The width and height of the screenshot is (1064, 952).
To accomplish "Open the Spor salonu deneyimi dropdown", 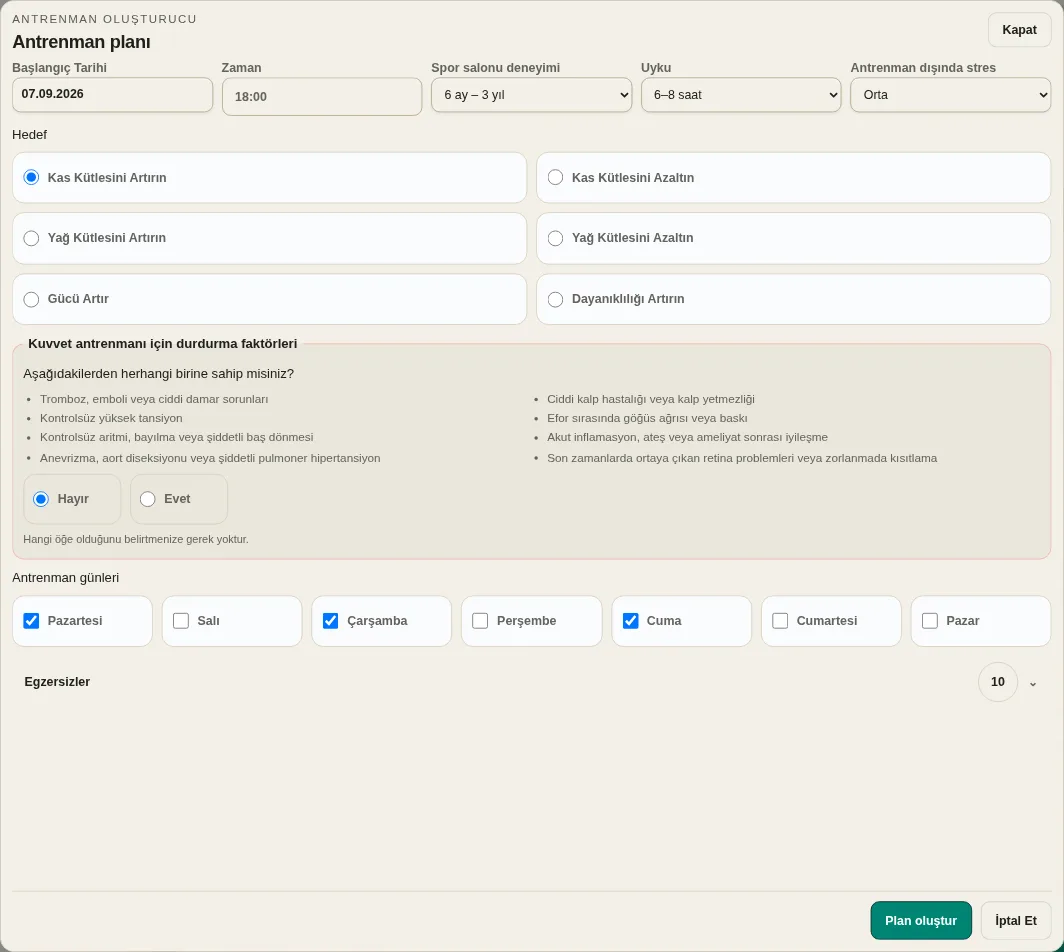I will 531,95.
